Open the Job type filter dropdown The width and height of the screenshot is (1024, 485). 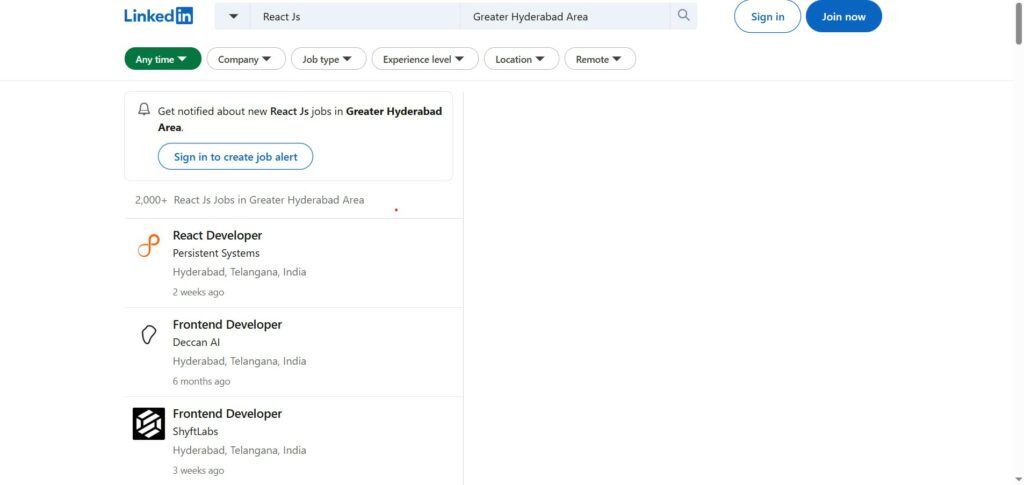tap(328, 59)
